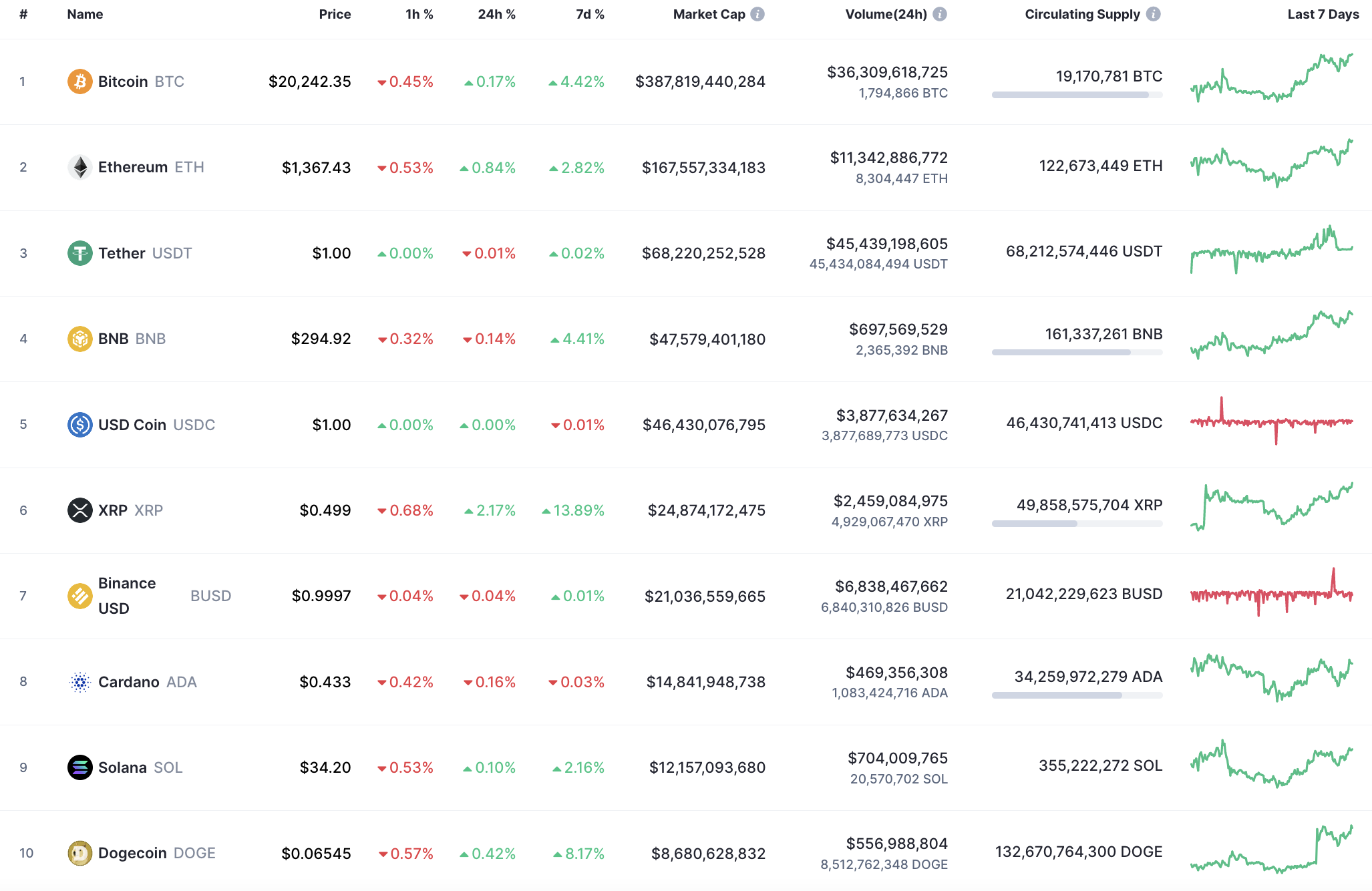Open the BNB coin icon
Screen dimensions: 1372x891
click(79, 339)
